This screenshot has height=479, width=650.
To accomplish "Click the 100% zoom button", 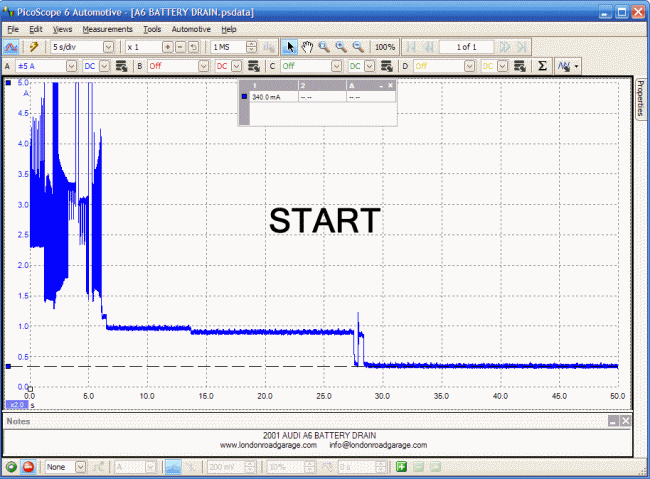I will pos(384,47).
